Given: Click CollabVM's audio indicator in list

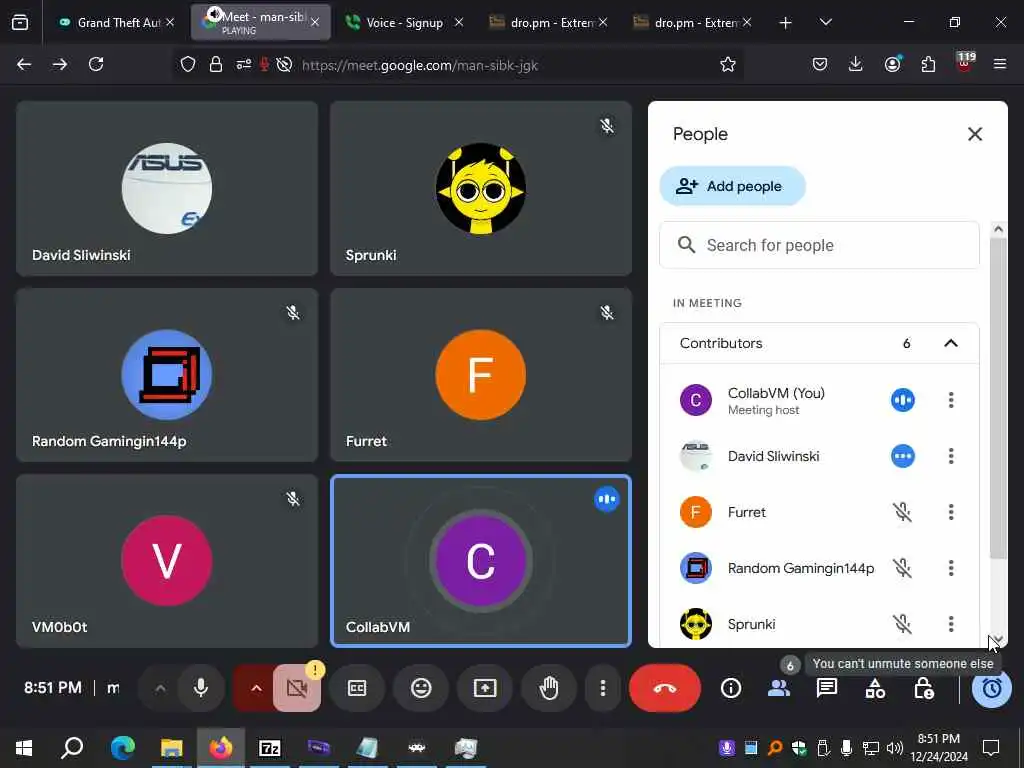Looking at the screenshot, I should point(903,400).
